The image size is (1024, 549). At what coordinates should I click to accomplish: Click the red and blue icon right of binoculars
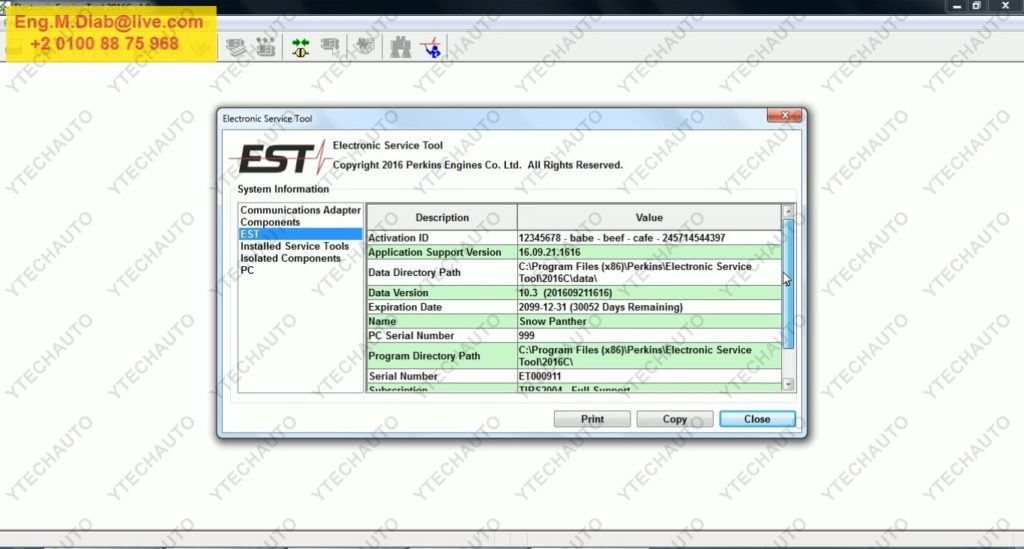432,46
